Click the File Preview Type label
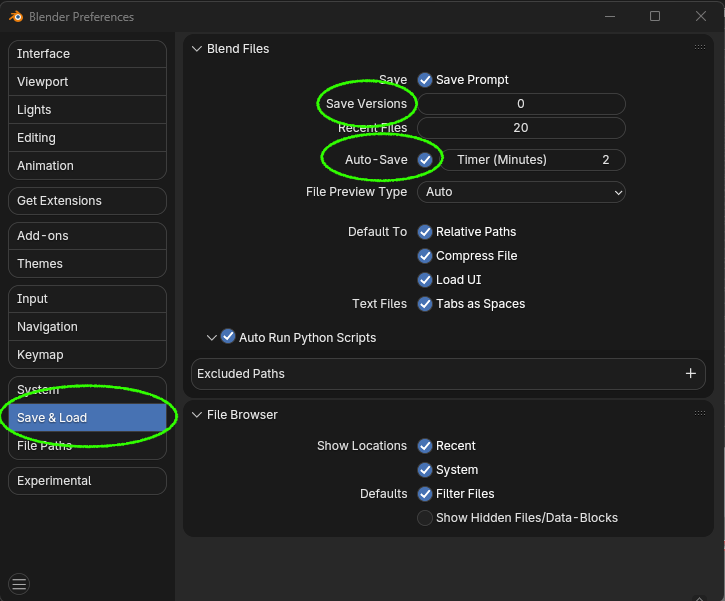The image size is (725, 601). [x=356, y=192]
